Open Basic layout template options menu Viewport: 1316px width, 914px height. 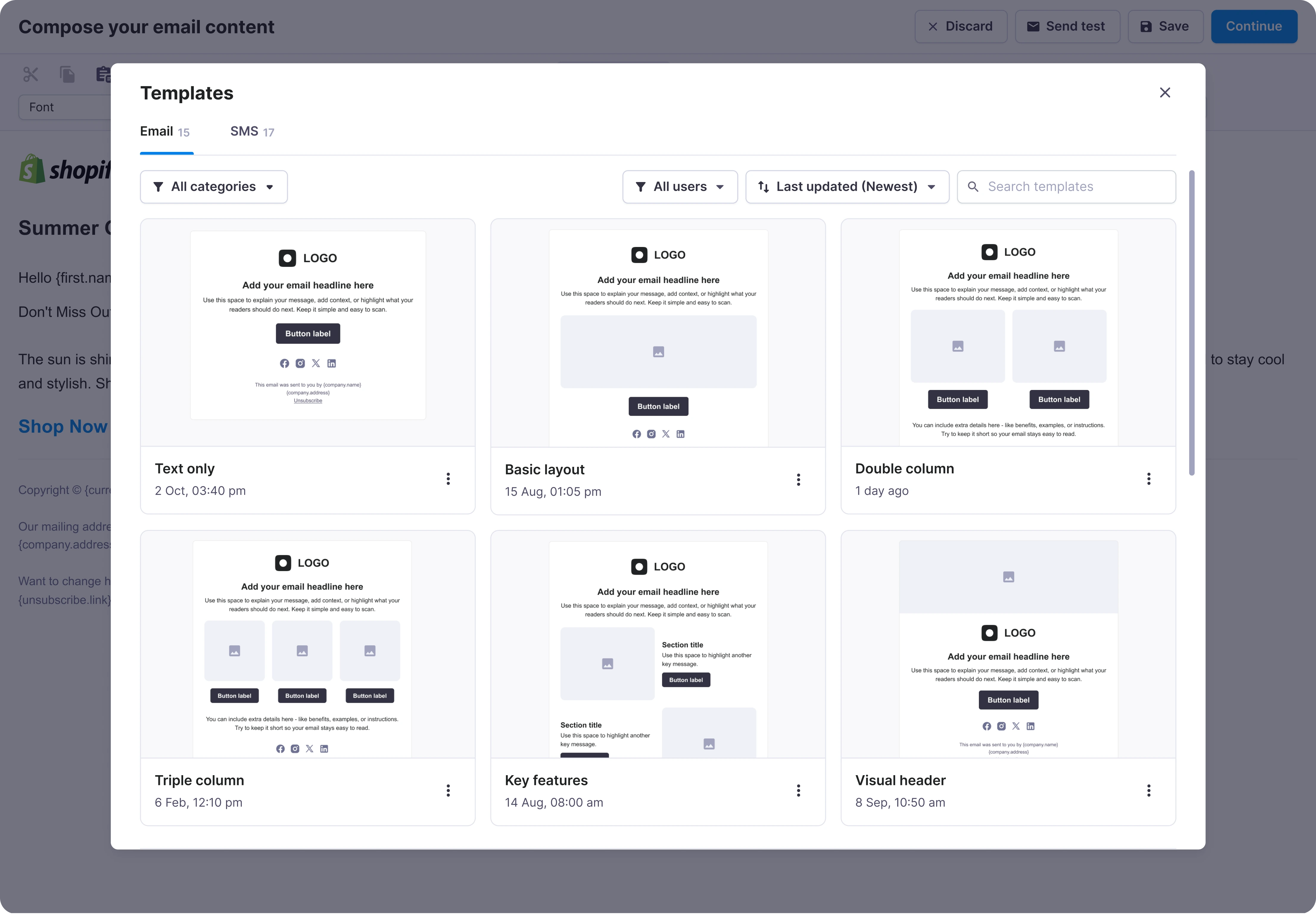click(798, 480)
